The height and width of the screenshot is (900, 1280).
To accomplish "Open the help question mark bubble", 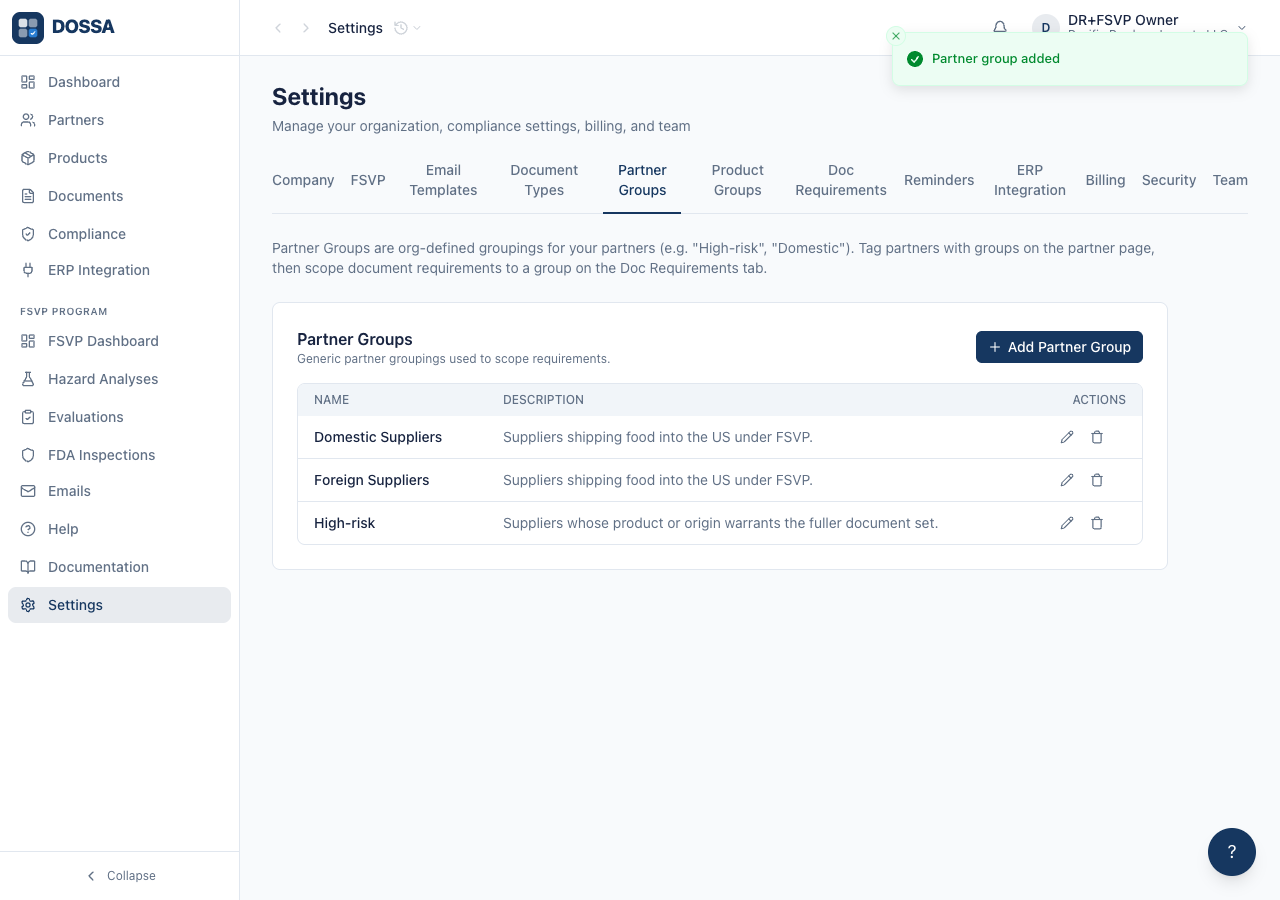I will pyautogui.click(x=1232, y=852).
